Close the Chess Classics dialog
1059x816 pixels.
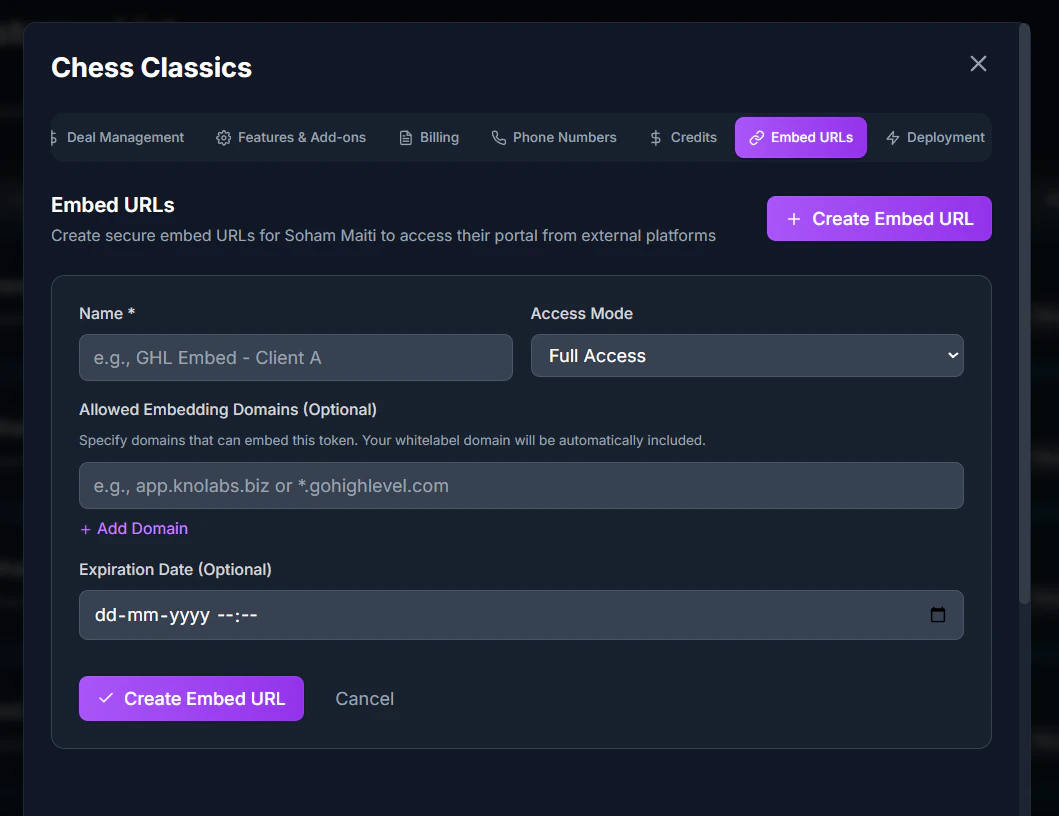coord(977,63)
